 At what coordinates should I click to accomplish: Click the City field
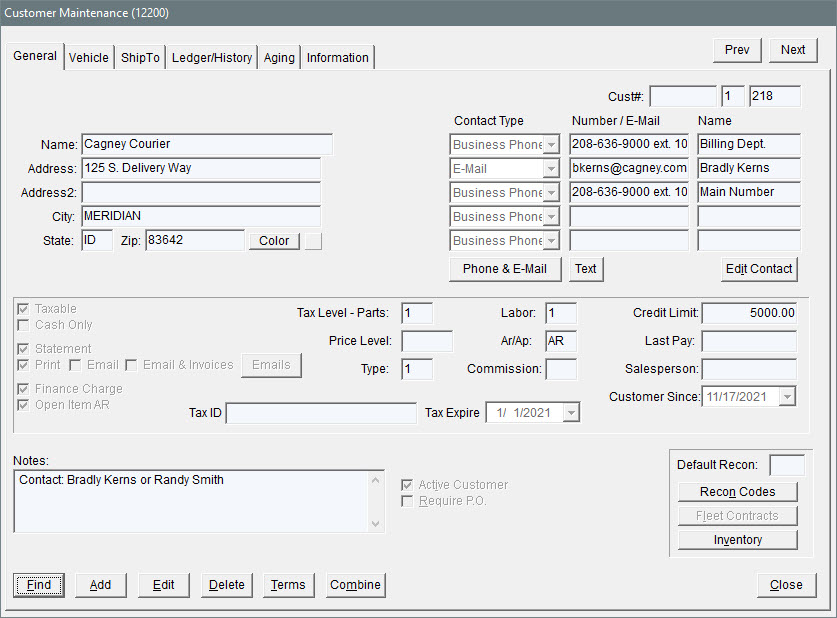click(x=201, y=216)
